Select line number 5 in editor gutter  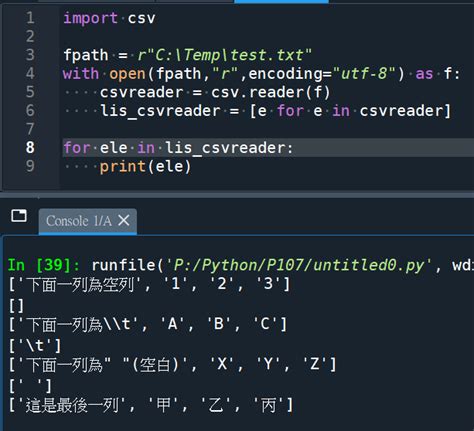click(30, 92)
